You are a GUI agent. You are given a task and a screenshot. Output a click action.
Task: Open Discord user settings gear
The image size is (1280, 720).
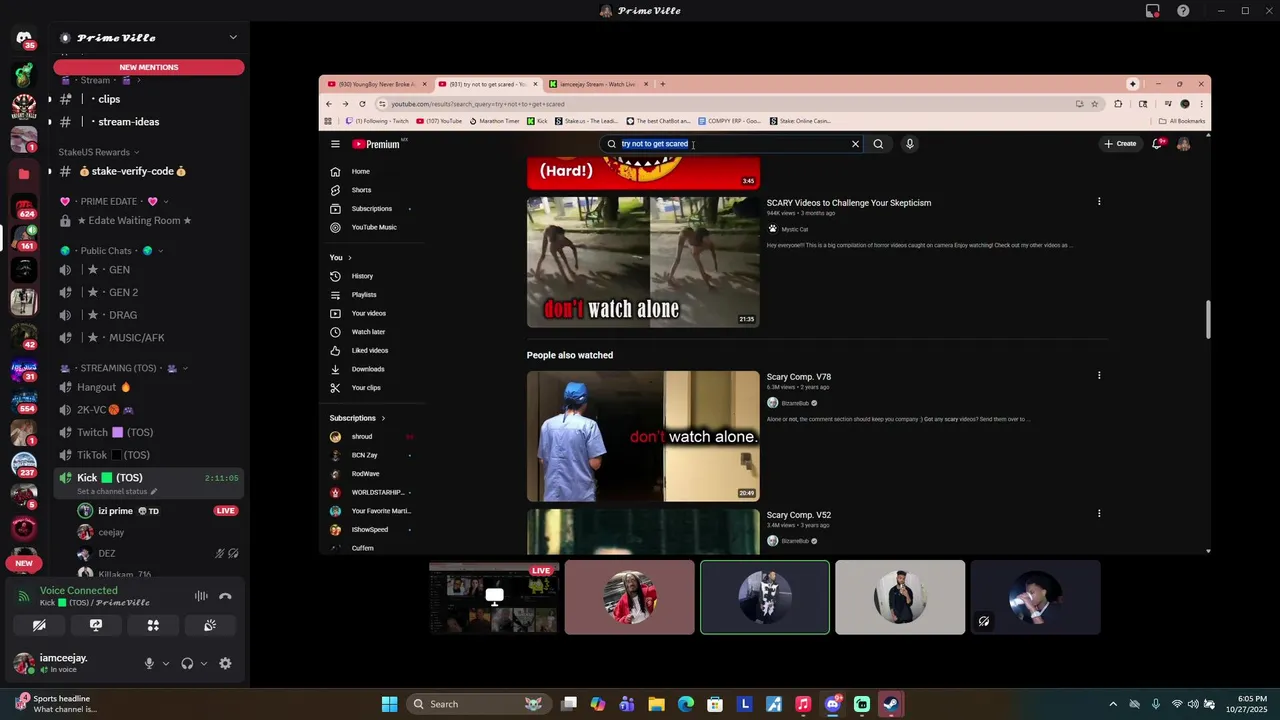pyautogui.click(x=225, y=663)
